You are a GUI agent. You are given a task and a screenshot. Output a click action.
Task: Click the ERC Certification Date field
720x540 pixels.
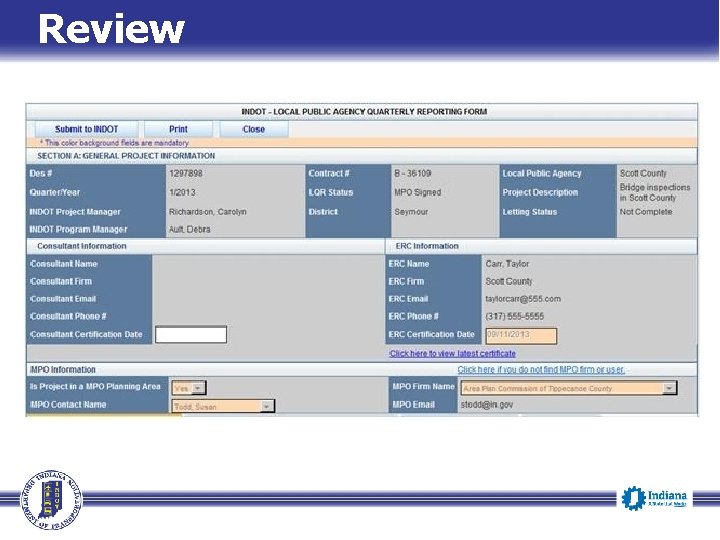click(521, 336)
